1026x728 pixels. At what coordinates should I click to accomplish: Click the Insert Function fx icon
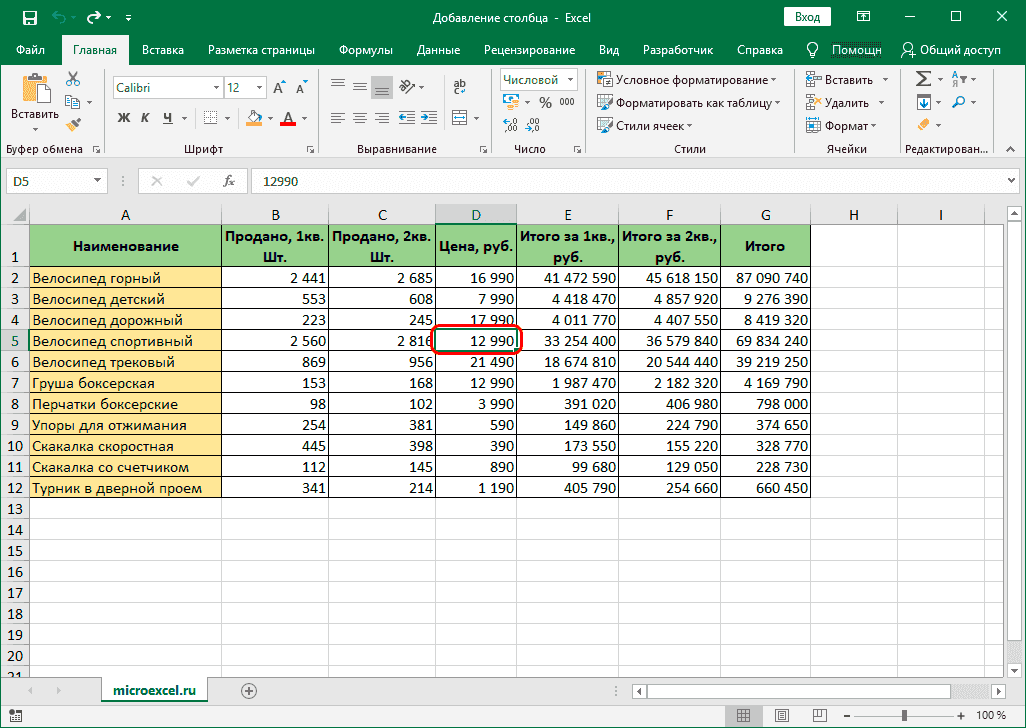230,181
